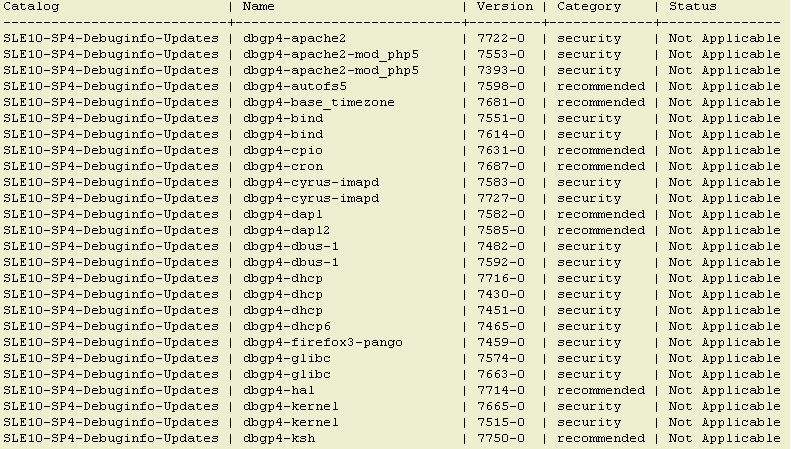Click version number 7727-0
This screenshot has width=791, height=449.
pyautogui.click(x=501, y=199)
